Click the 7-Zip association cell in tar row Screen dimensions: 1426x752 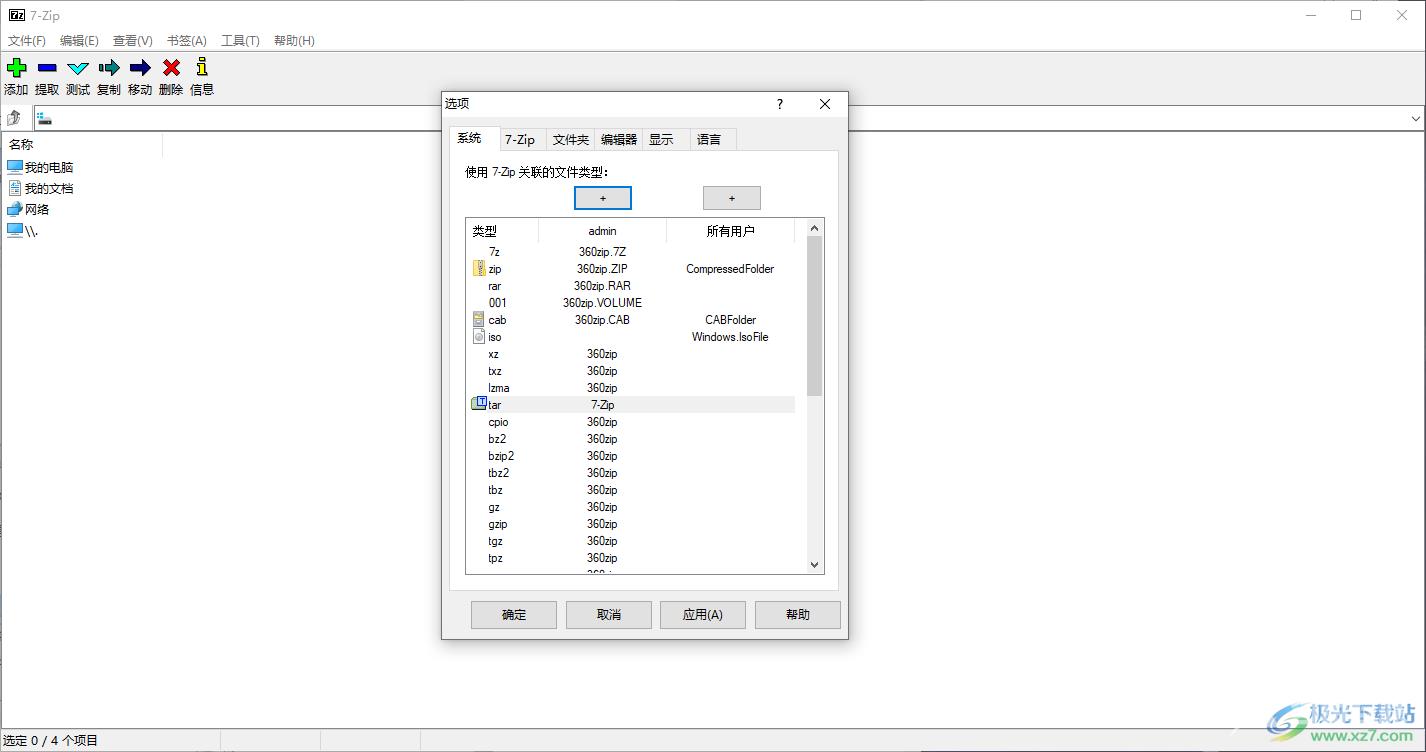point(602,405)
